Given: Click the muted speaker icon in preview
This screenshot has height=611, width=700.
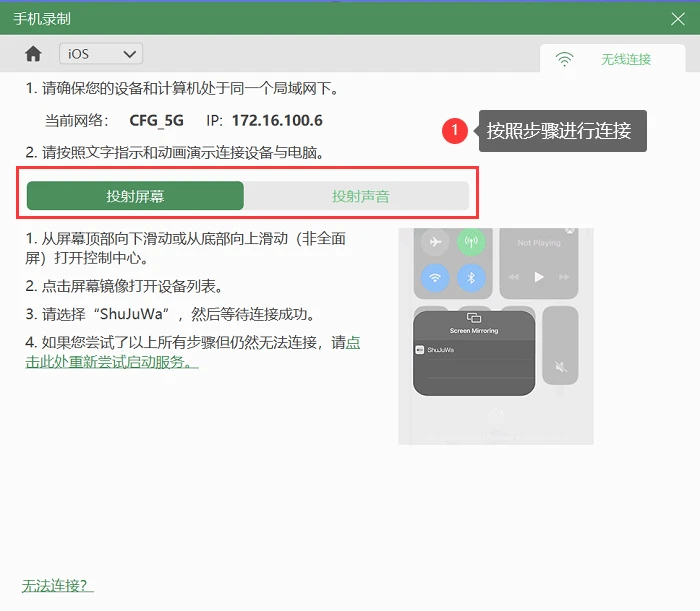Looking at the screenshot, I should pos(561,367).
